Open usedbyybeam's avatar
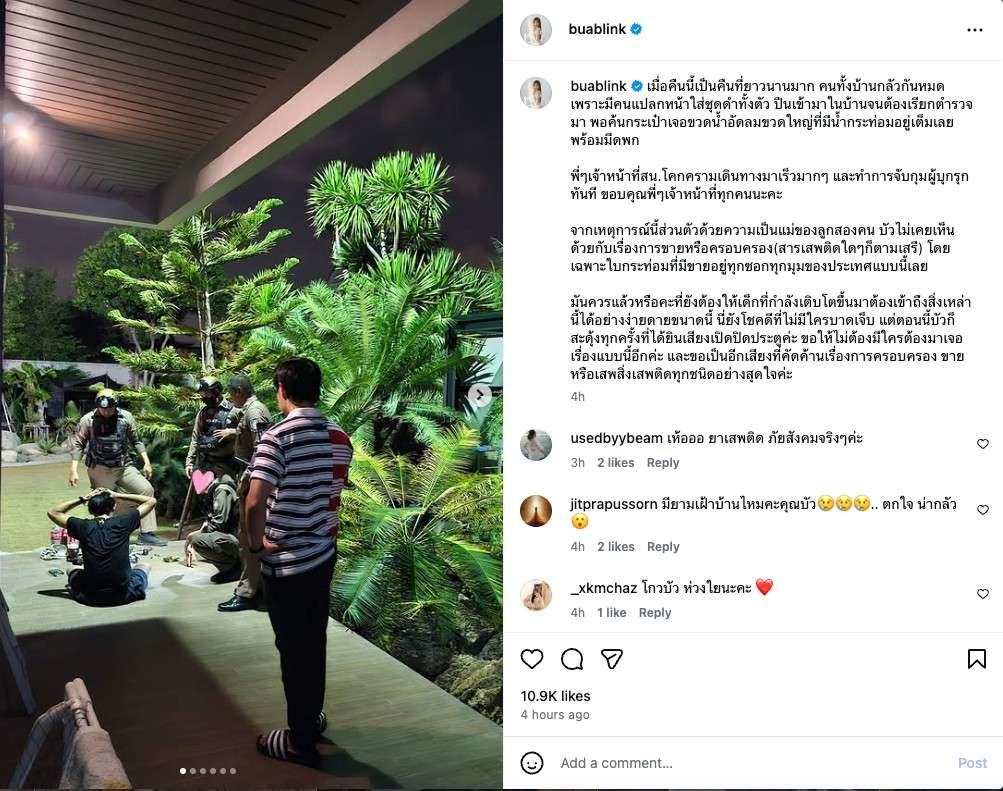 click(x=536, y=445)
